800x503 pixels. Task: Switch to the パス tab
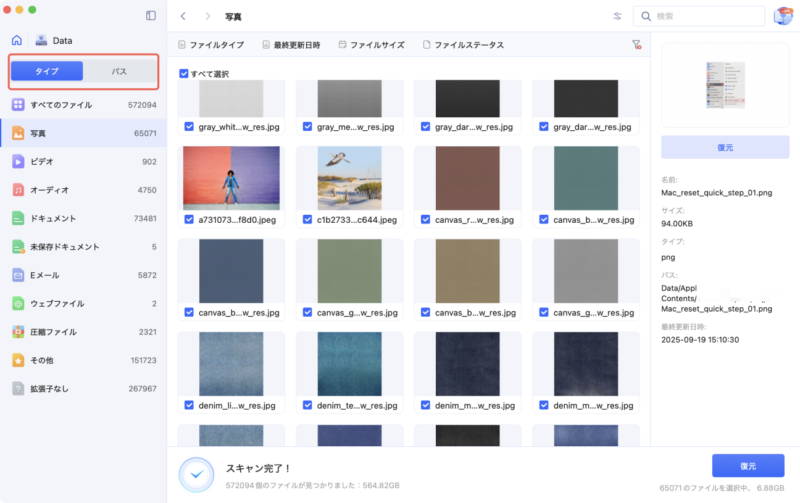point(119,72)
